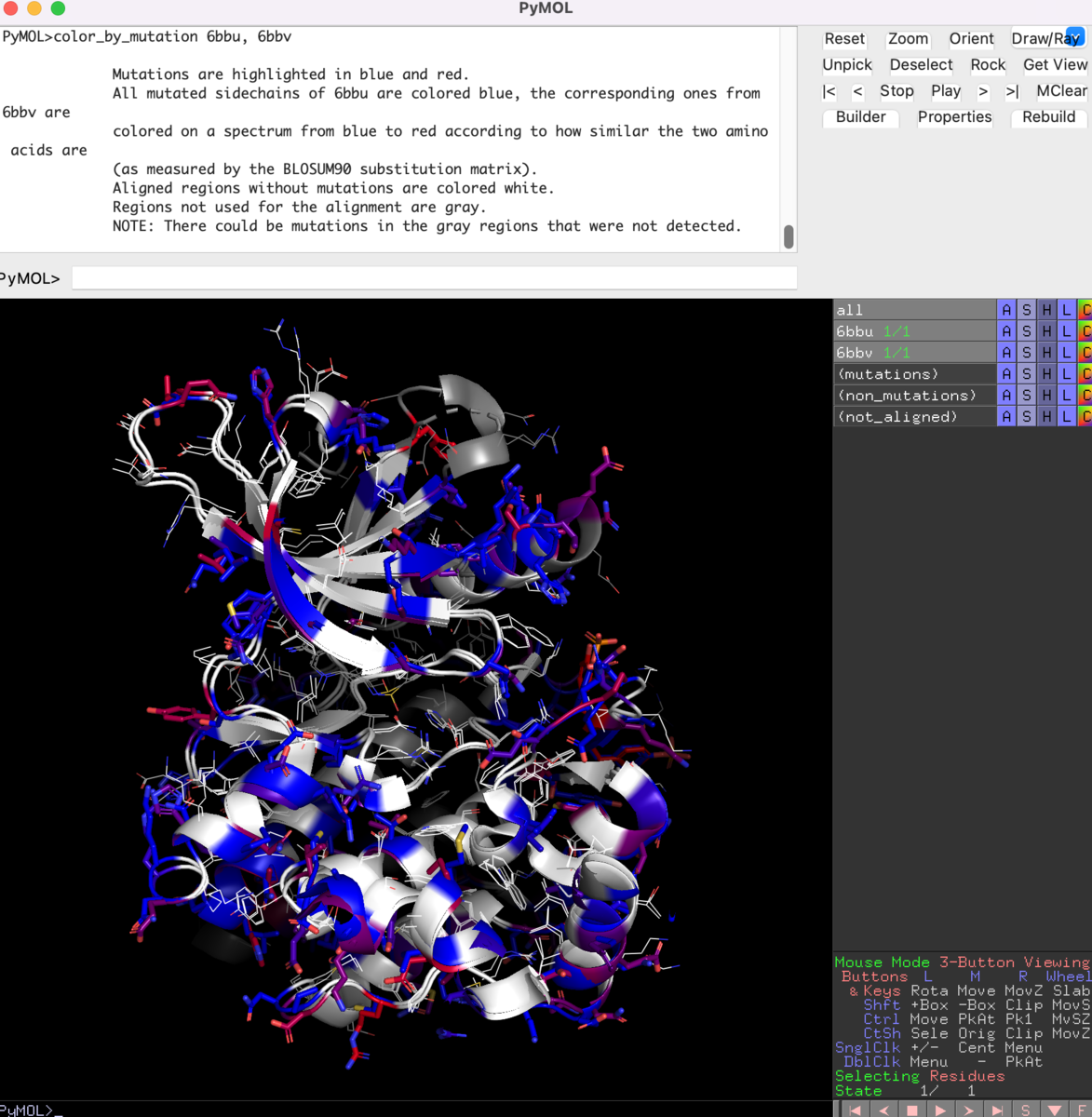Open the Properties panel

954,117
